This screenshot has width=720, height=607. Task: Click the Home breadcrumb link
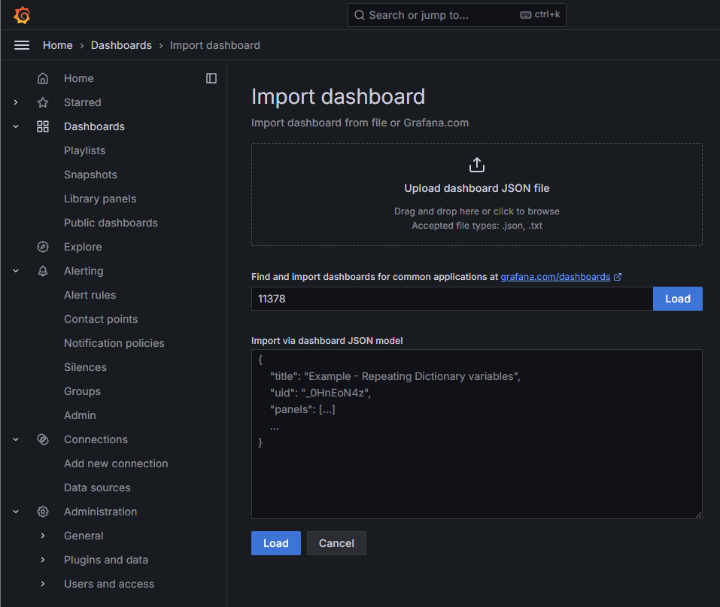coord(57,45)
